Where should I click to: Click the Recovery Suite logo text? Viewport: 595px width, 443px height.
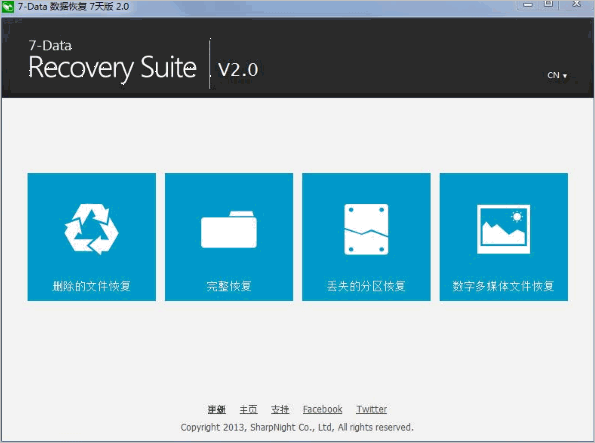coord(112,68)
